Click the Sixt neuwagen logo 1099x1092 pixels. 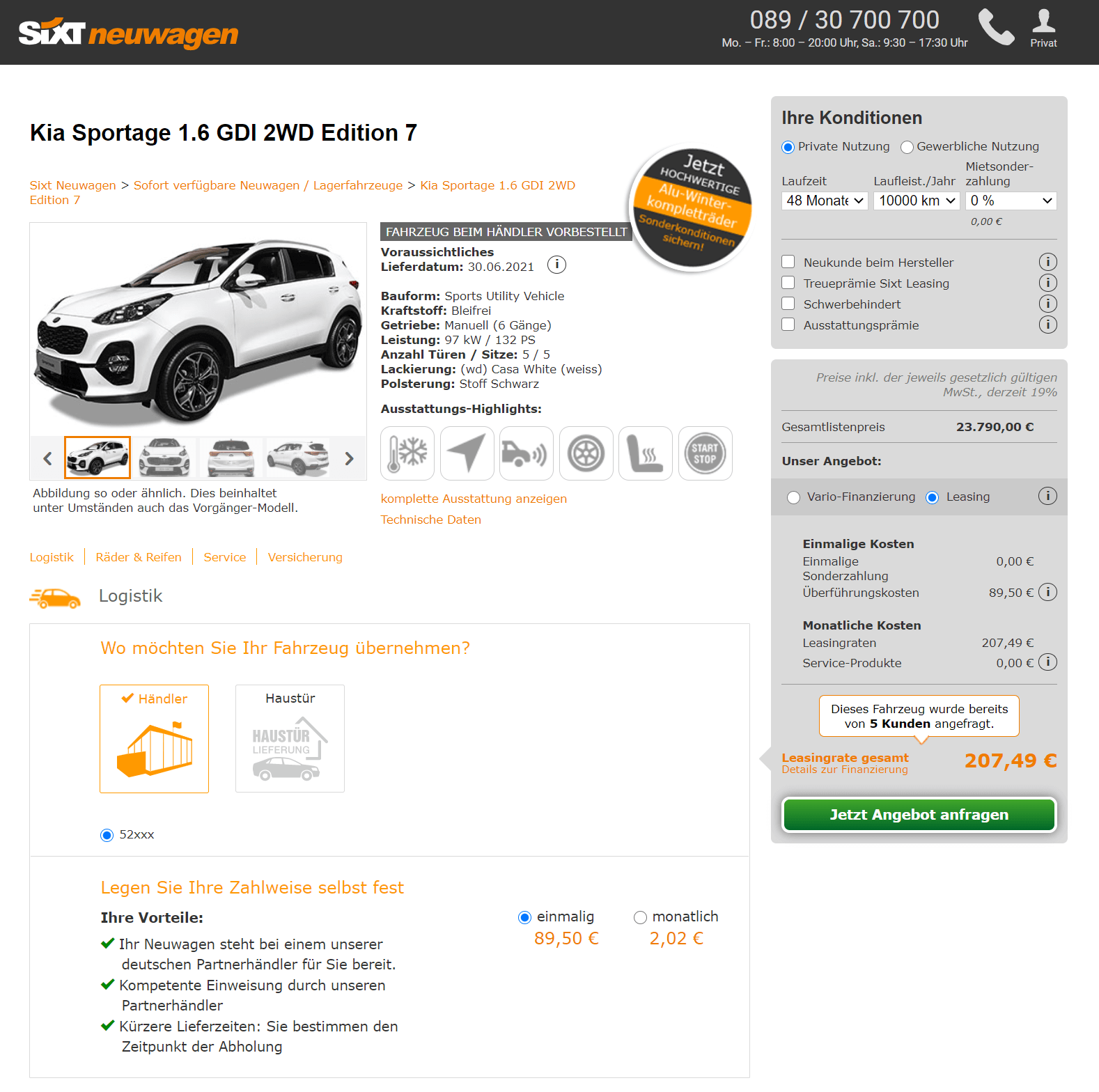128,33
